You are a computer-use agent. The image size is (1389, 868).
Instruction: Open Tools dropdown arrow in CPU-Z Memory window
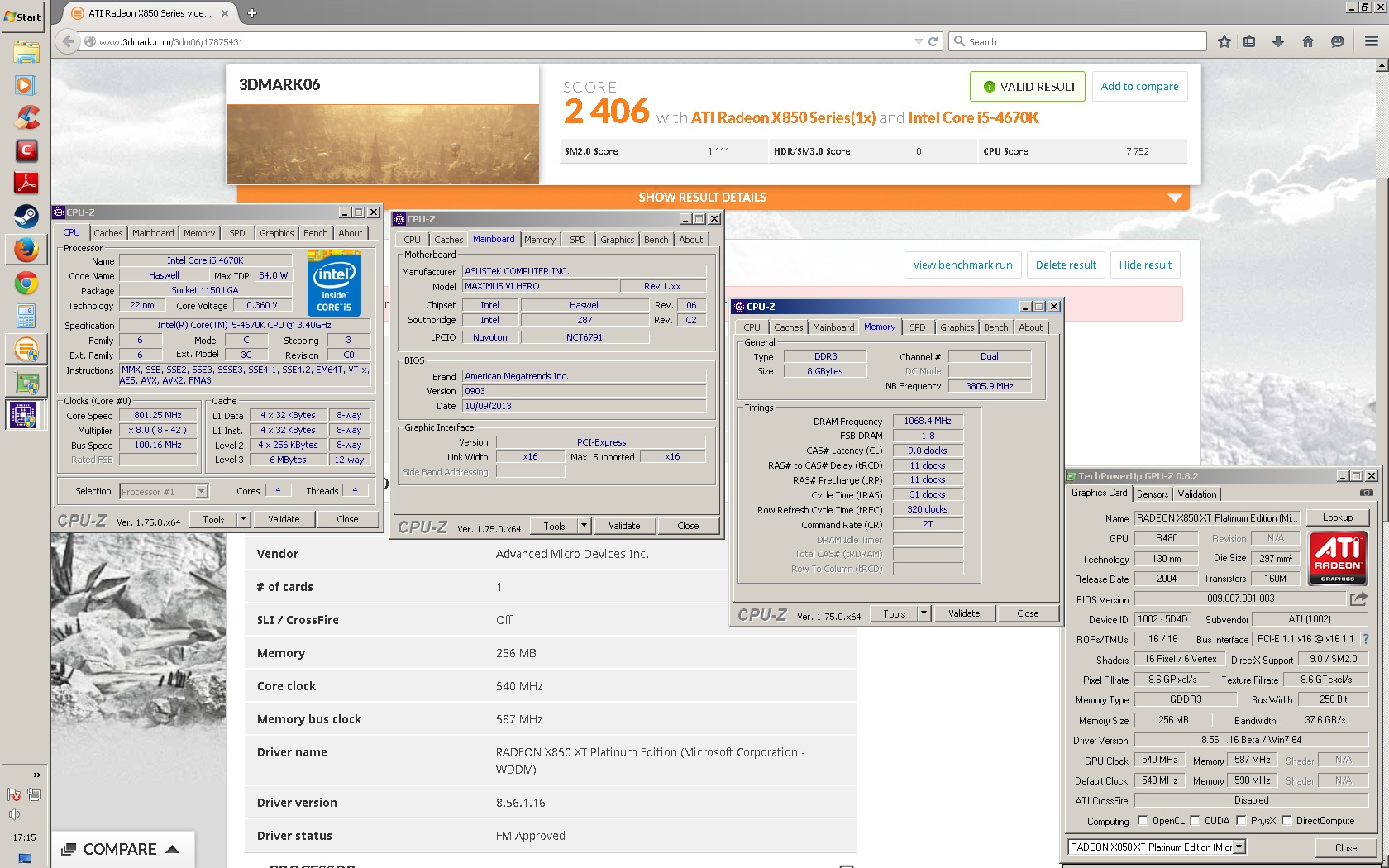[924, 613]
